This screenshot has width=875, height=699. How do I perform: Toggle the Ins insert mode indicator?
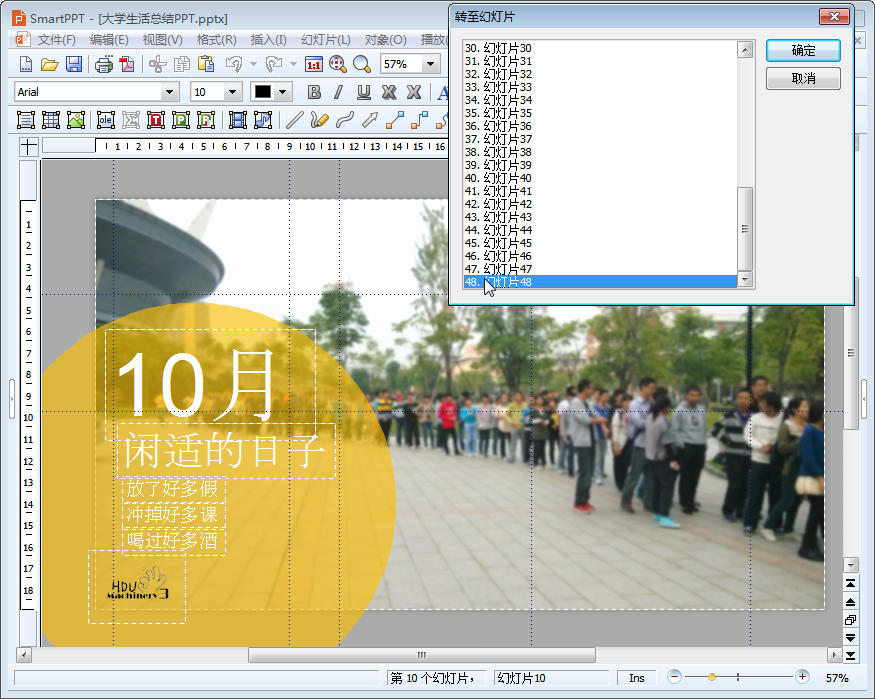pos(637,678)
